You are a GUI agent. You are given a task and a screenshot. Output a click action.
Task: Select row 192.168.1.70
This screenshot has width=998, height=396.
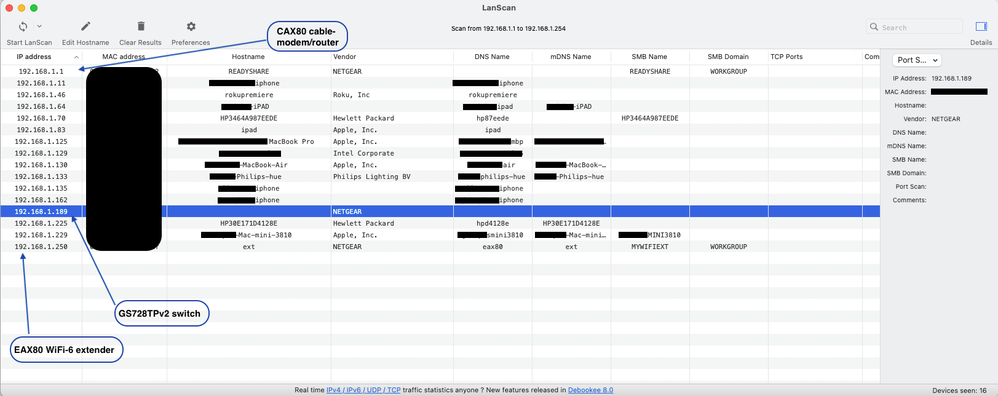(440, 118)
